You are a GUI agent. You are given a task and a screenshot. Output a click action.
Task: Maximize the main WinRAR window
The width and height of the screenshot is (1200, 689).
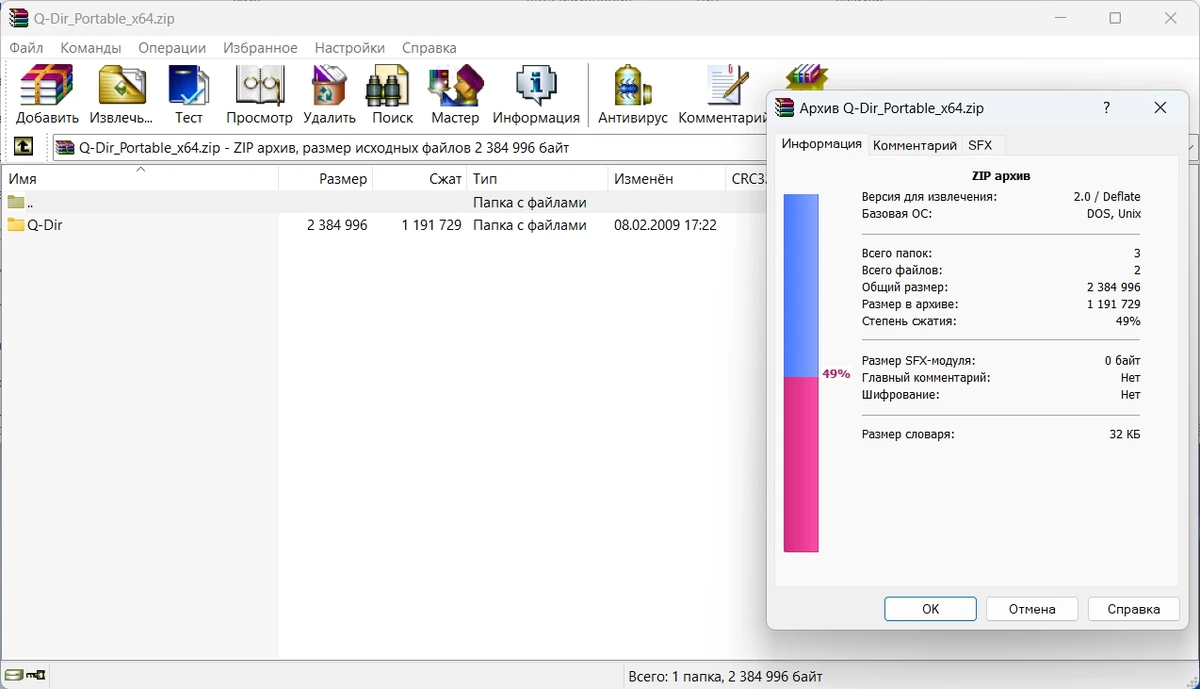(1115, 18)
